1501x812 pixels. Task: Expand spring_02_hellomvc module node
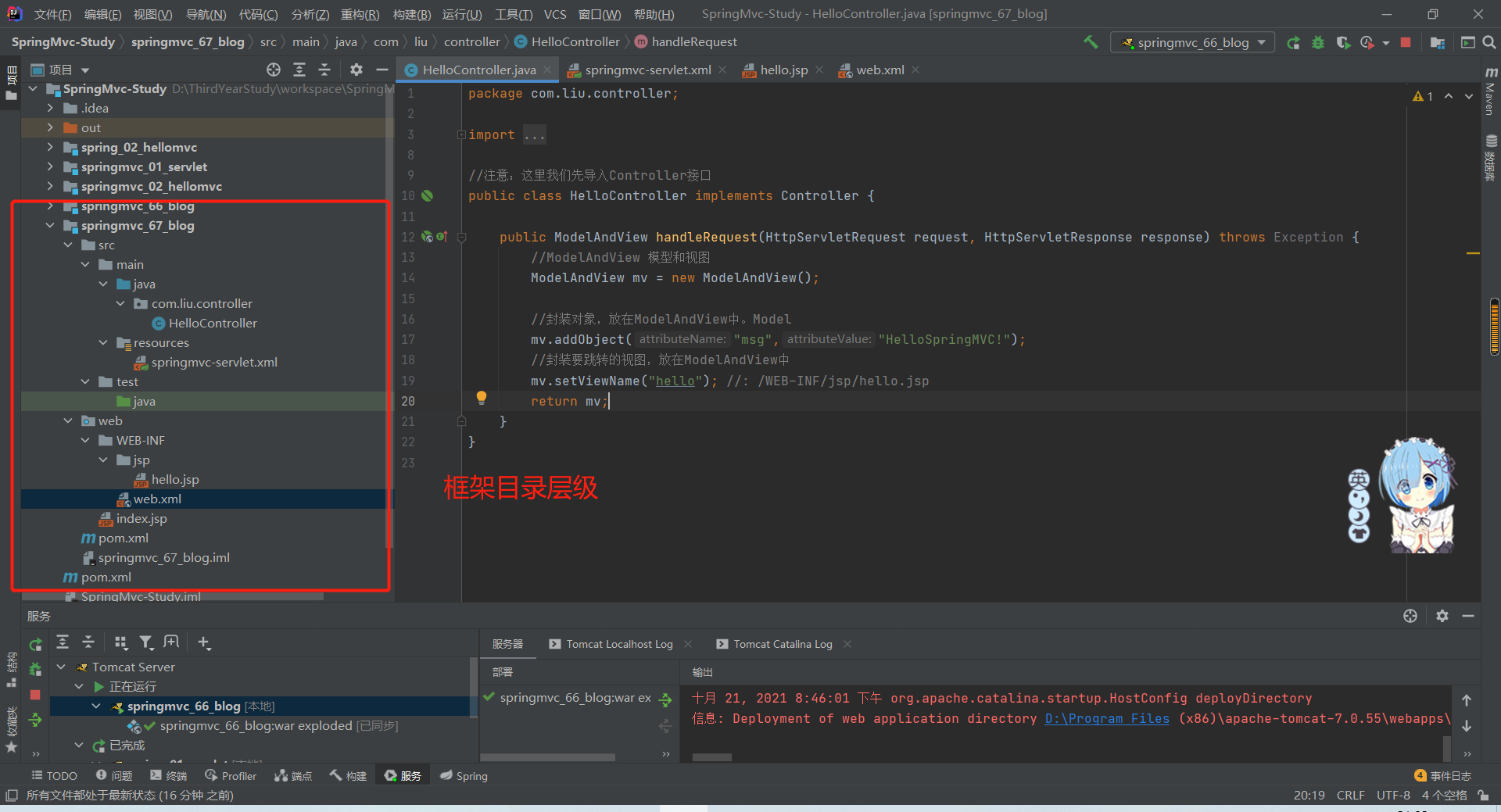tap(50, 147)
